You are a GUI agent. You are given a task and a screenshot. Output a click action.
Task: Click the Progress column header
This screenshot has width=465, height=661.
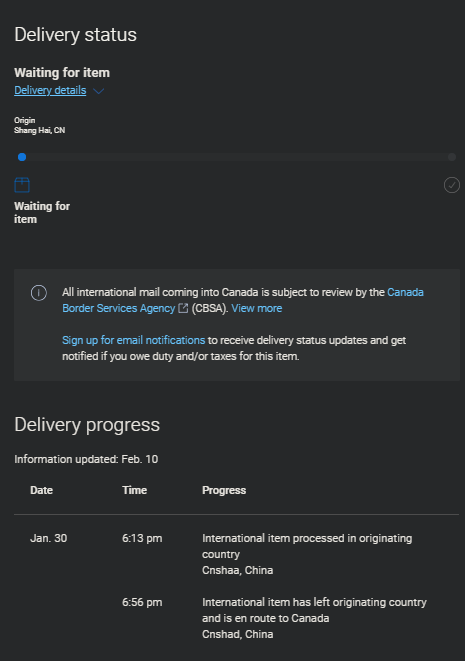[224, 490]
